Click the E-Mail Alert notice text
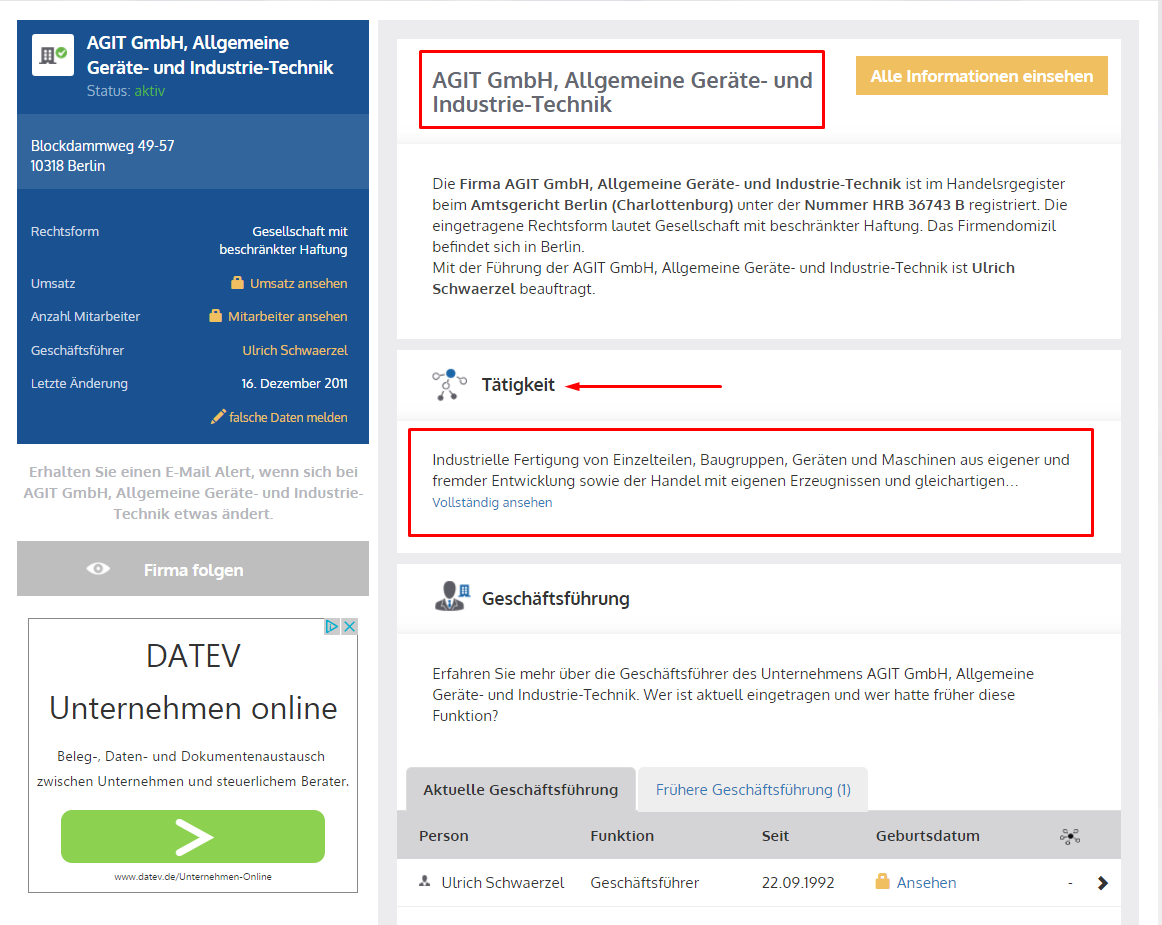Image resolution: width=1162 pixels, height=925 pixels. [193, 493]
